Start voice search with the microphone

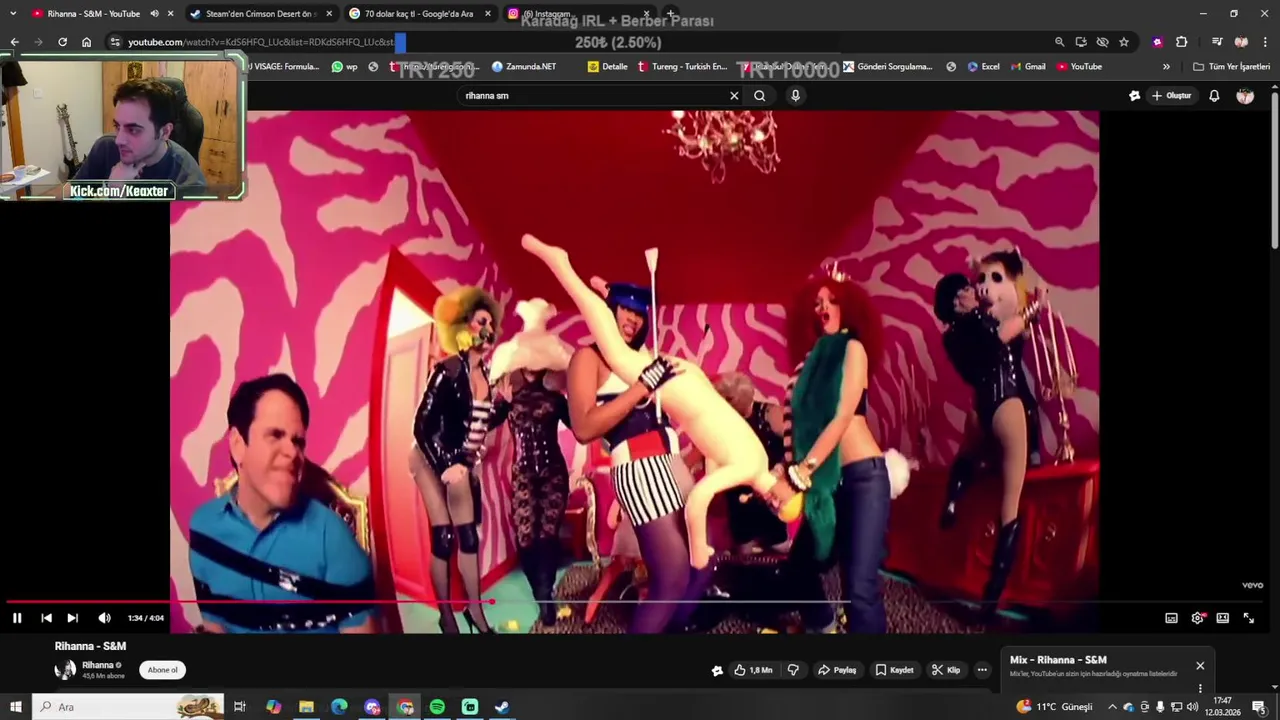795,96
